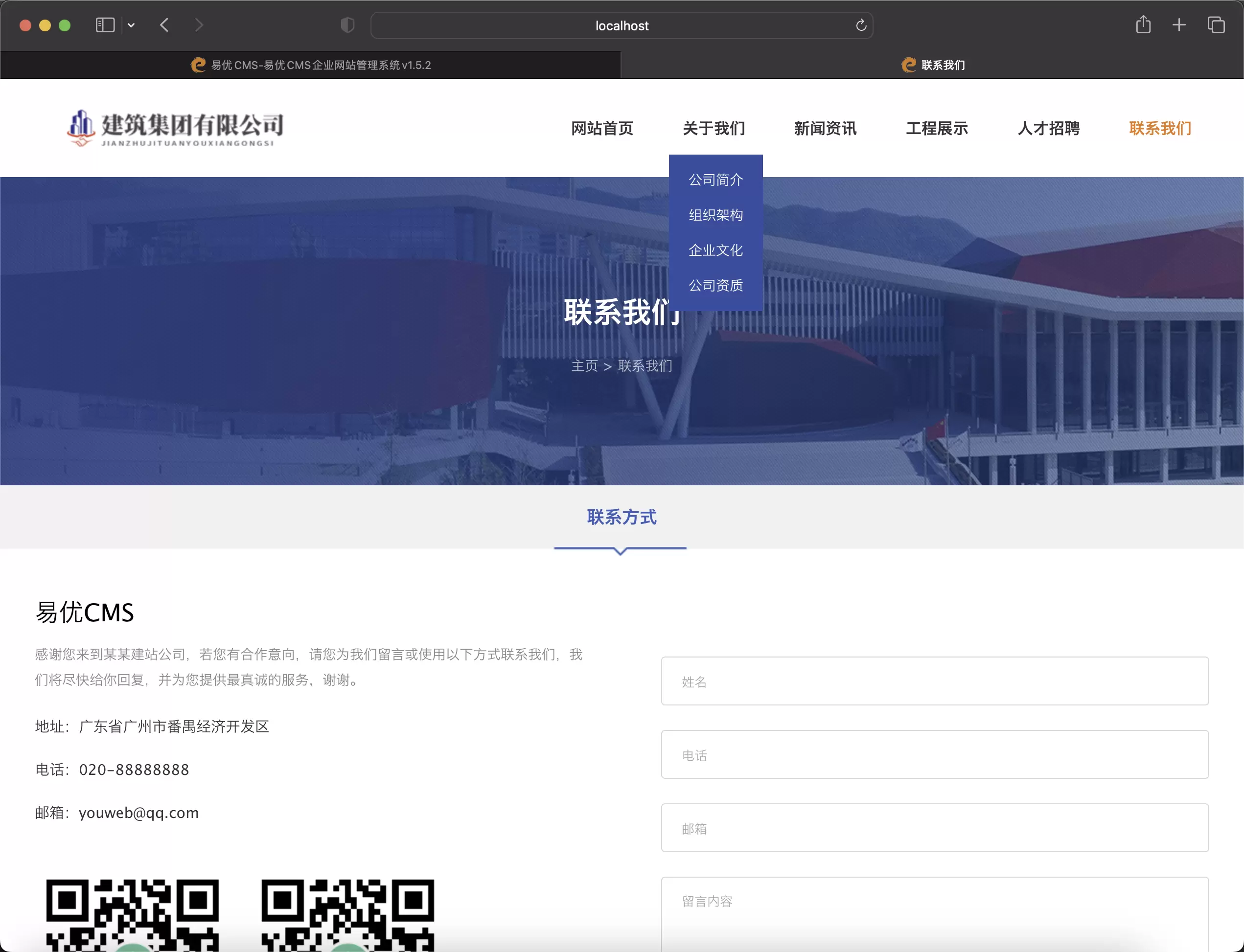Viewport: 1244px width, 952px height.
Task: Go back with the back arrow
Action: 164,25
